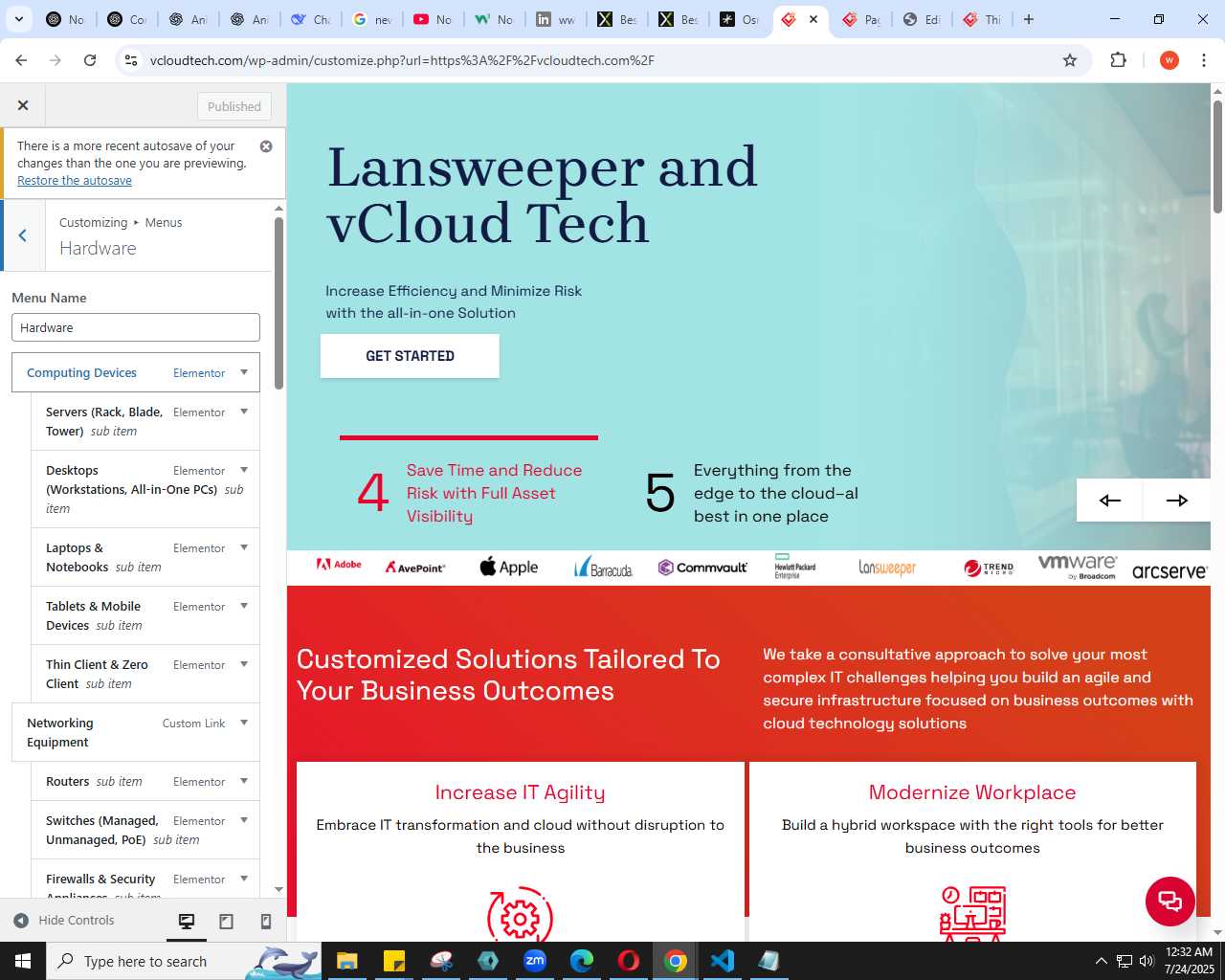This screenshot has width=1225, height=980.
Task: Expand Networking Equipment menu item
Action: [244, 723]
